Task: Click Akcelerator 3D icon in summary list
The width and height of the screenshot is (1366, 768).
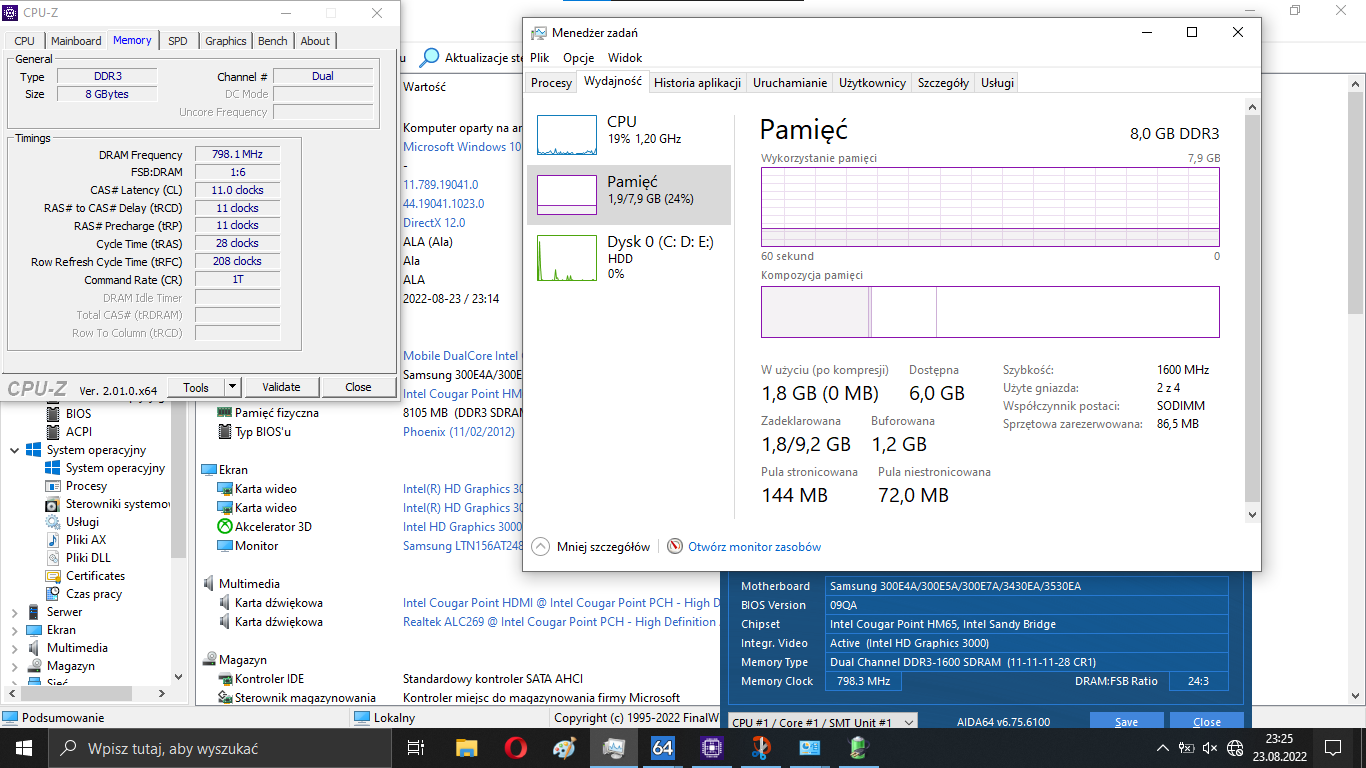Action: pos(225,527)
